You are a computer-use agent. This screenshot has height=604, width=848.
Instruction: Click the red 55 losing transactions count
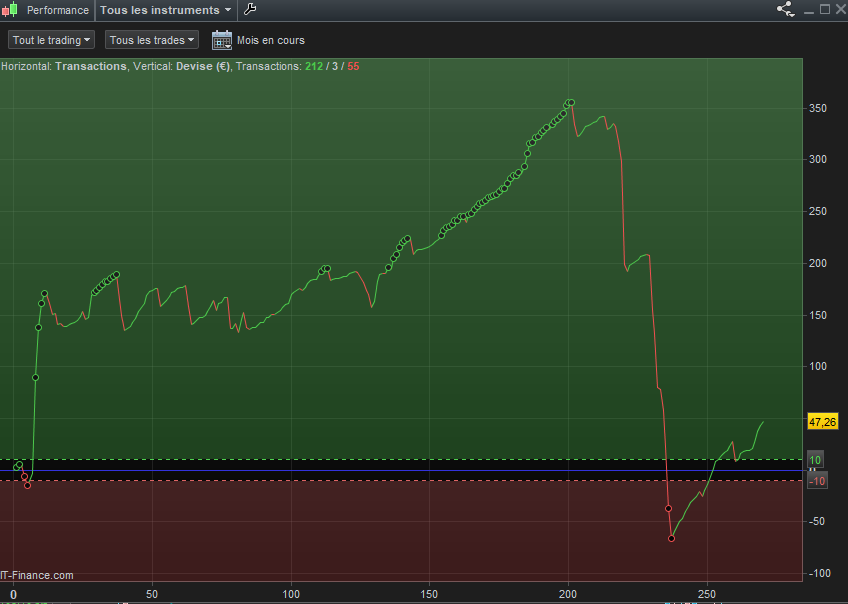(353, 67)
